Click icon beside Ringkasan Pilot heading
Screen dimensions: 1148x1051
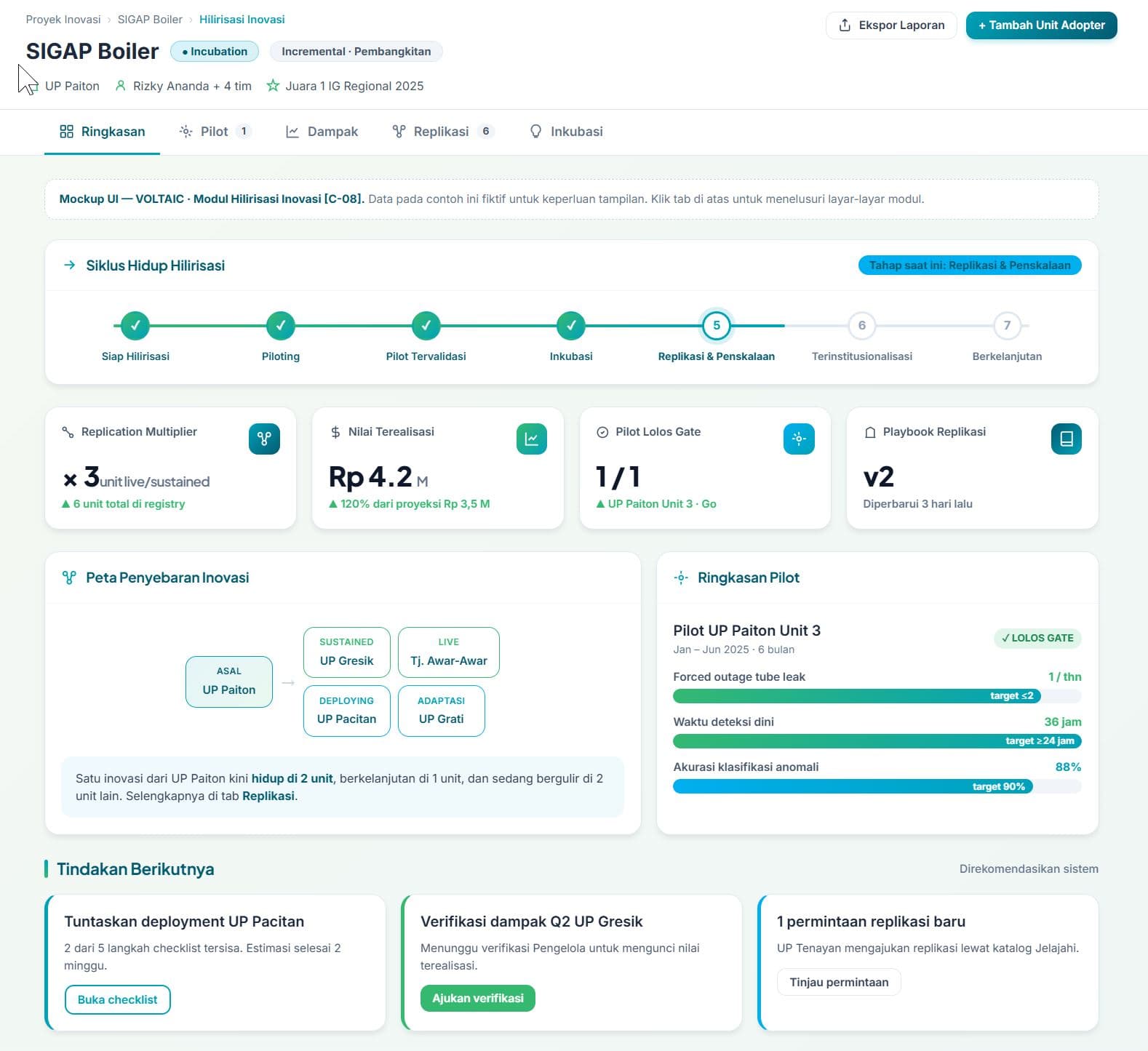click(681, 578)
